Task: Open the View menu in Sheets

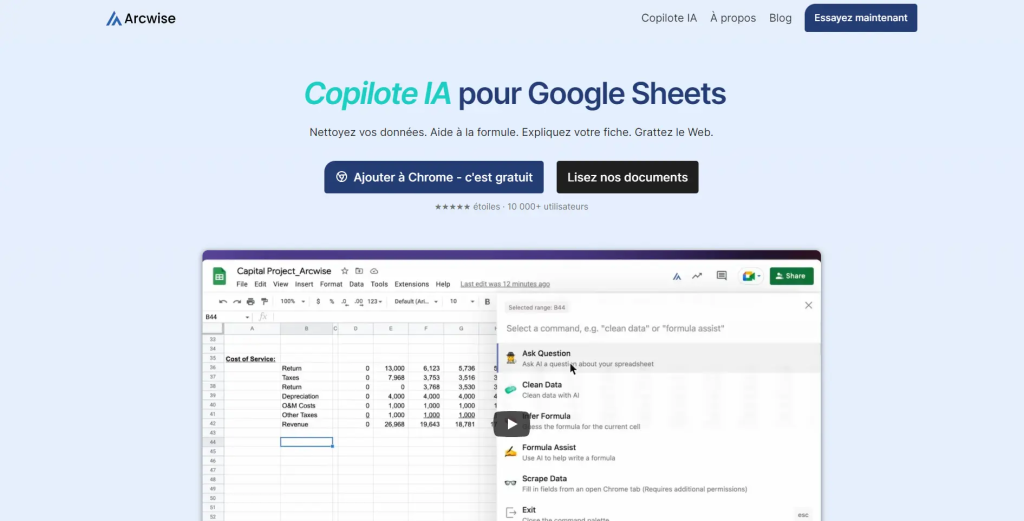Action: pyautogui.click(x=281, y=284)
